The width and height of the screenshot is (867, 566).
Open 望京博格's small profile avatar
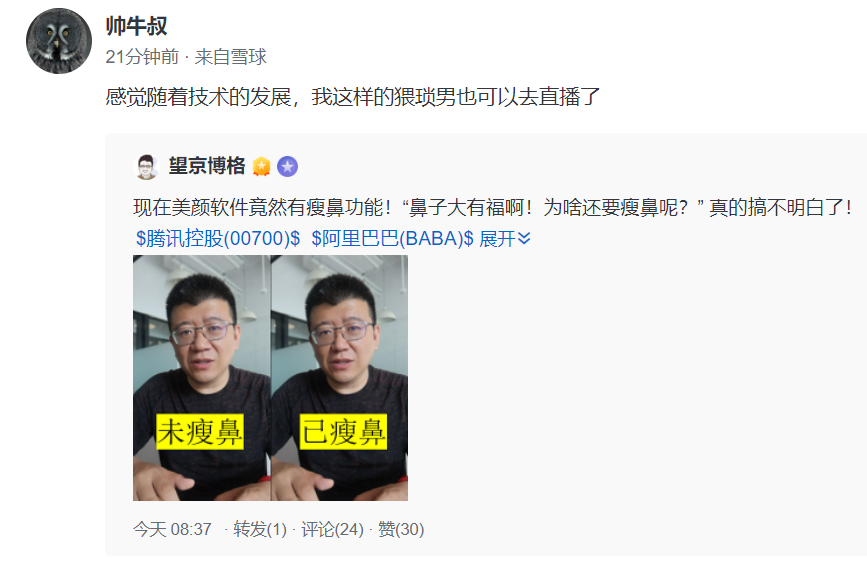[147, 166]
